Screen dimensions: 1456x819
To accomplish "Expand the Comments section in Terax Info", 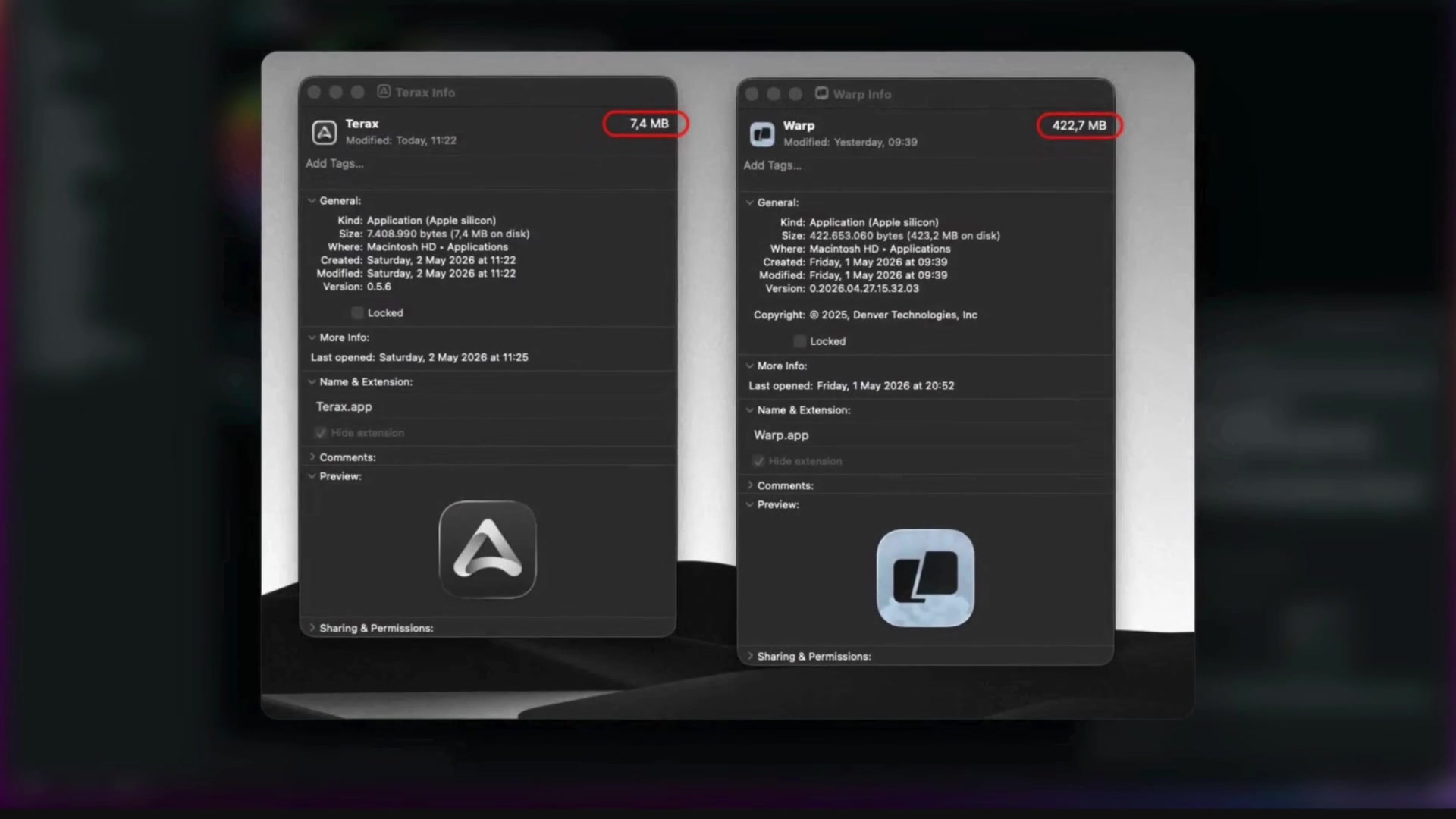I will click(312, 457).
